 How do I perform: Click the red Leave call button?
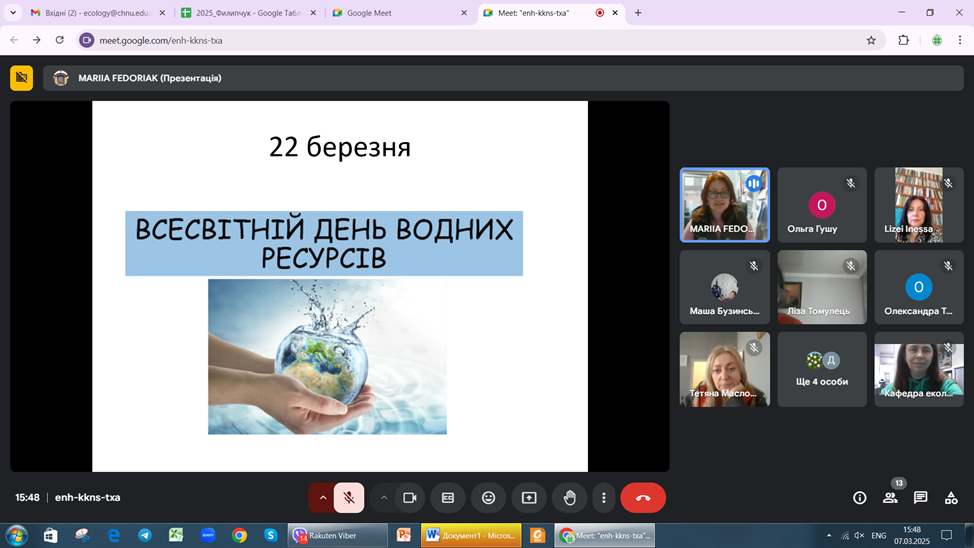[643, 498]
